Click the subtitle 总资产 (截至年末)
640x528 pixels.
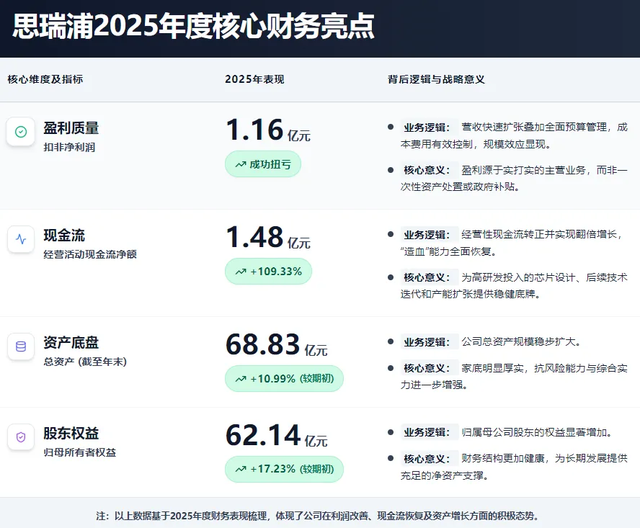(85, 362)
